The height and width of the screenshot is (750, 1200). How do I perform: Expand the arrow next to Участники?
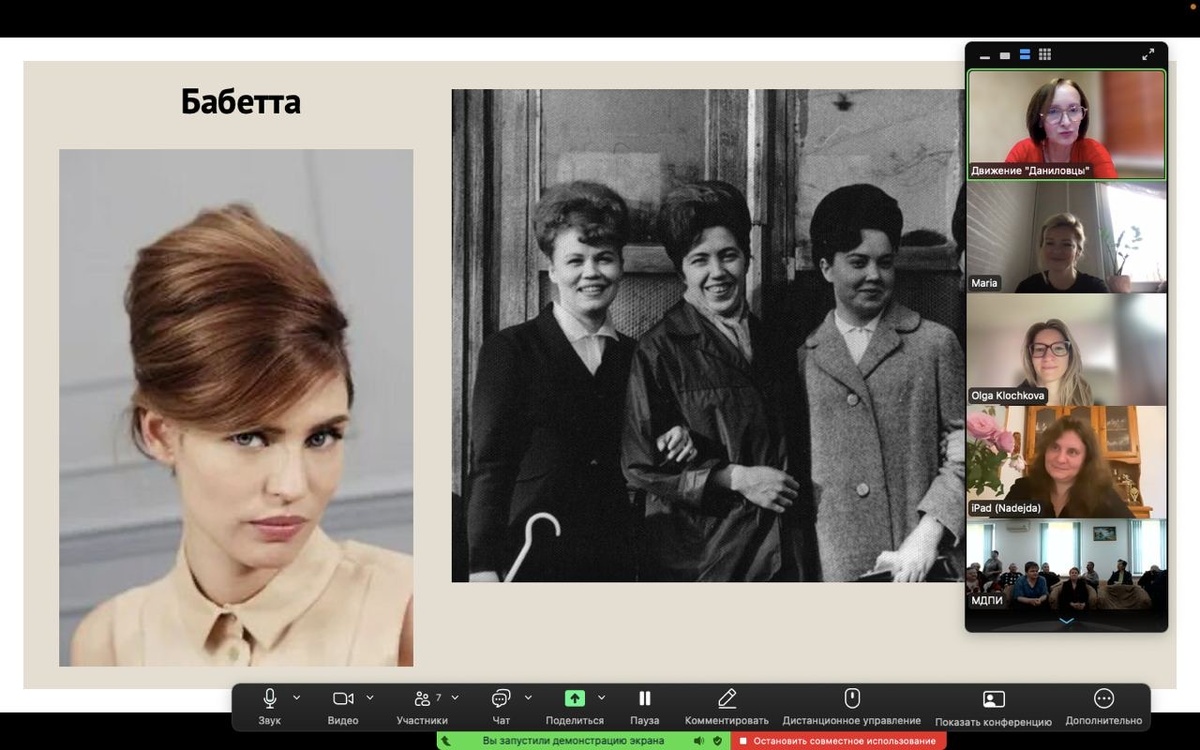[x=455, y=697]
